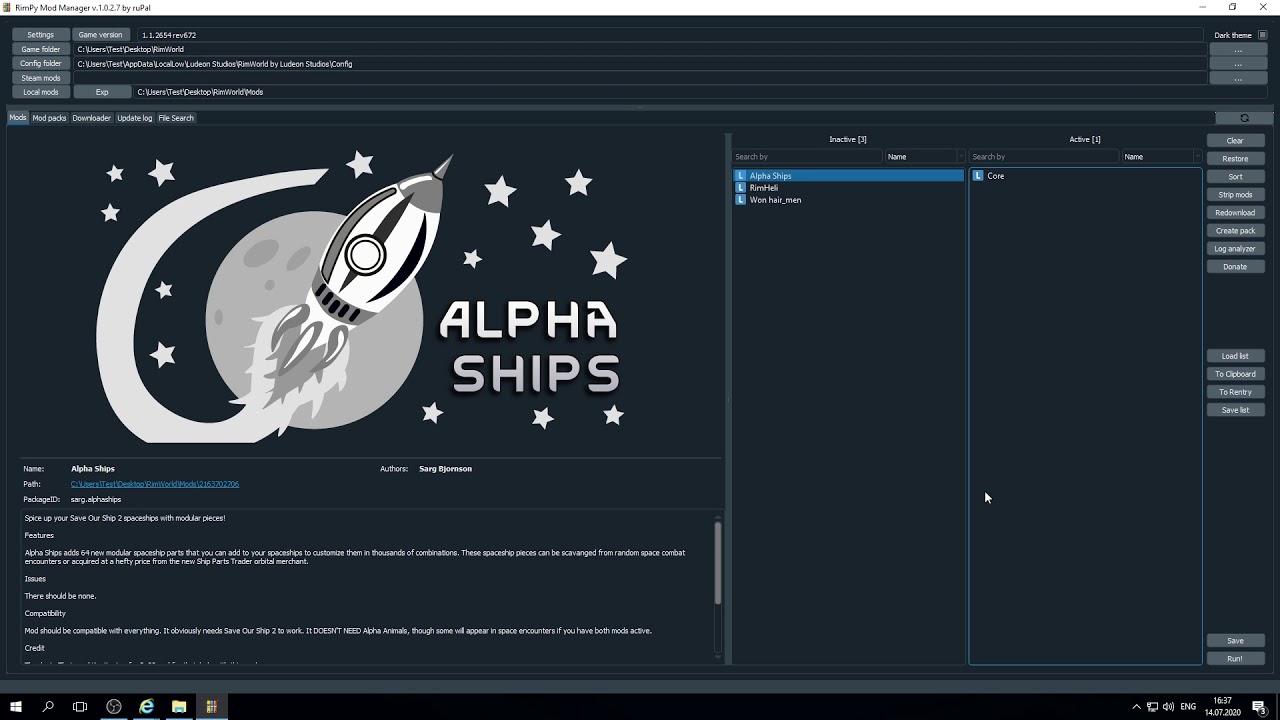This screenshot has height=720, width=1280.
Task: Click the Create pack button
Action: tap(1235, 231)
